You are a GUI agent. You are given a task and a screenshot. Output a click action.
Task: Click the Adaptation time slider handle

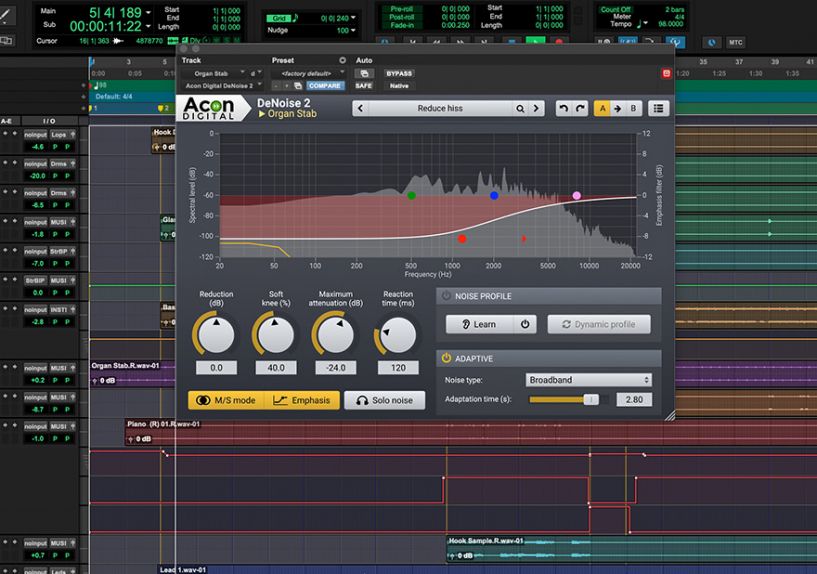pos(590,400)
